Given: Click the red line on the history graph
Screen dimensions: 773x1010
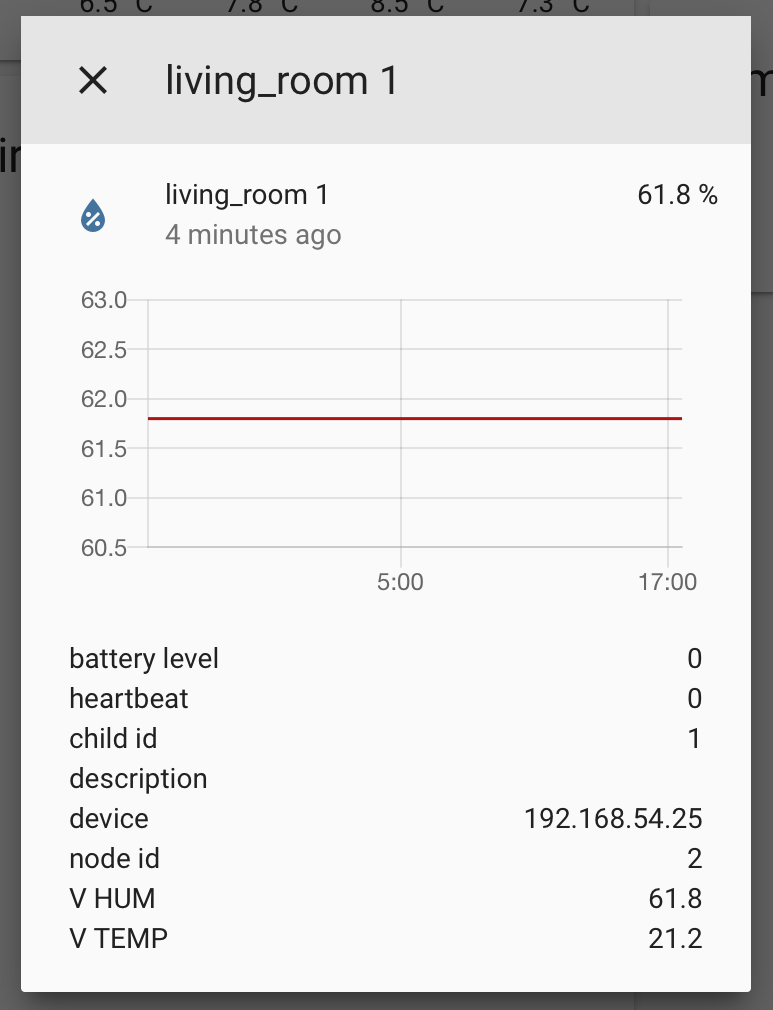Looking at the screenshot, I should point(415,418).
